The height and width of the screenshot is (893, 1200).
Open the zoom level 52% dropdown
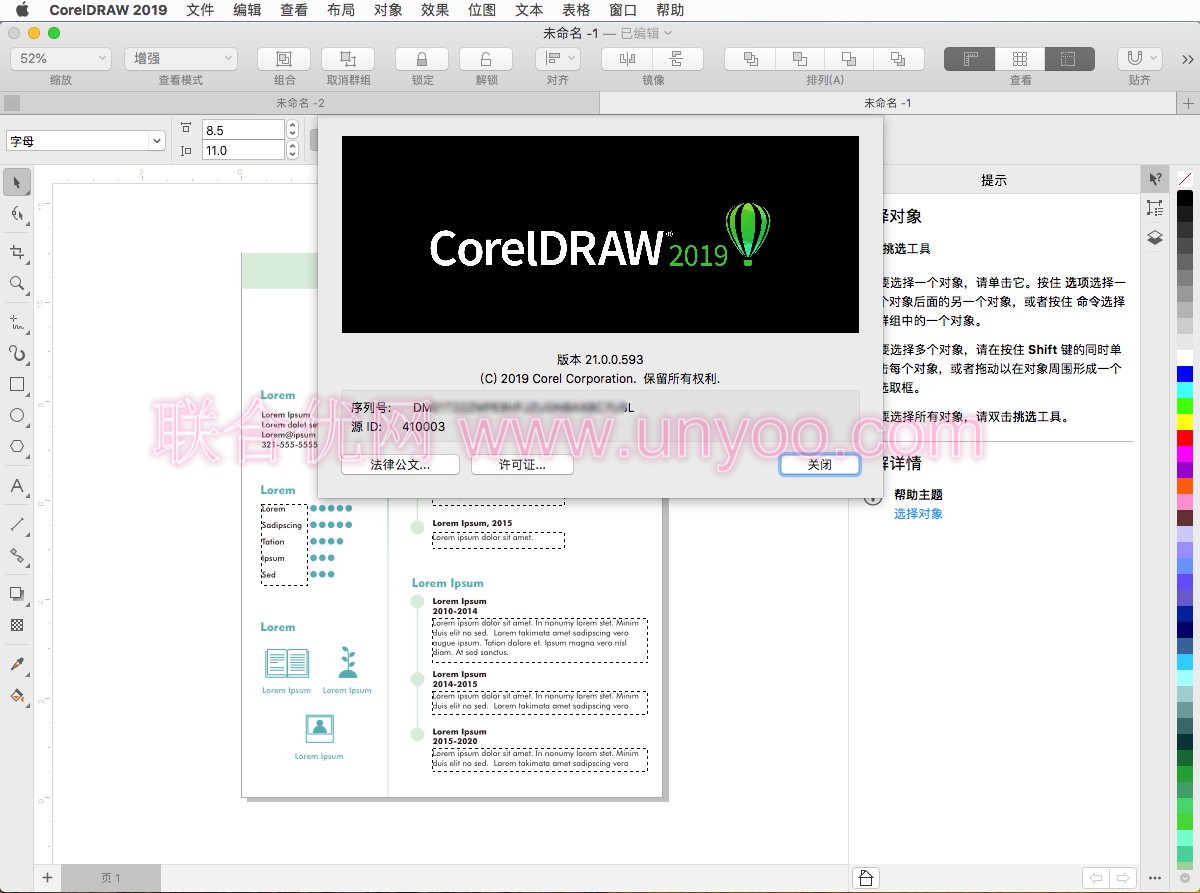pyautogui.click(x=60, y=59)
